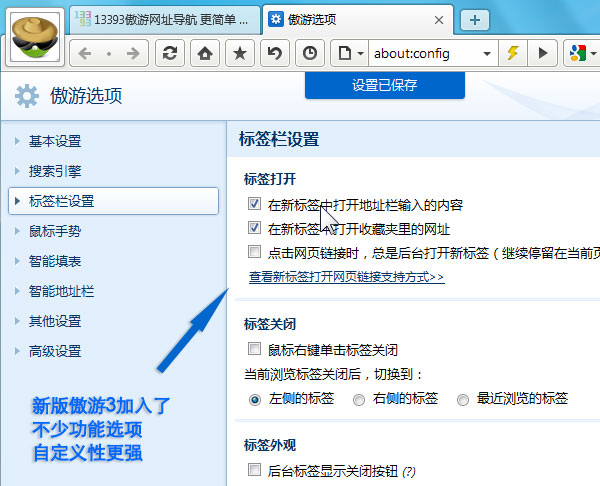The image size is (600, 486).
Task: Open favorites with the star icon
Action: (x=240, y=53)
